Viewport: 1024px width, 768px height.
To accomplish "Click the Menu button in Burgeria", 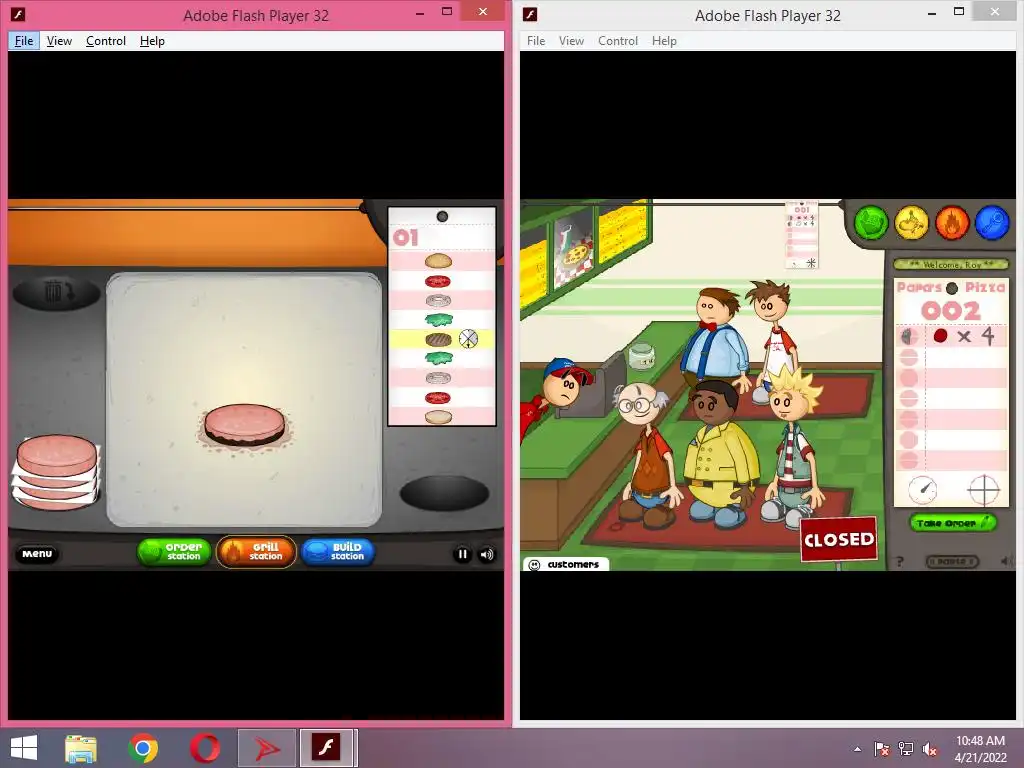I will (x=37, y=554).
